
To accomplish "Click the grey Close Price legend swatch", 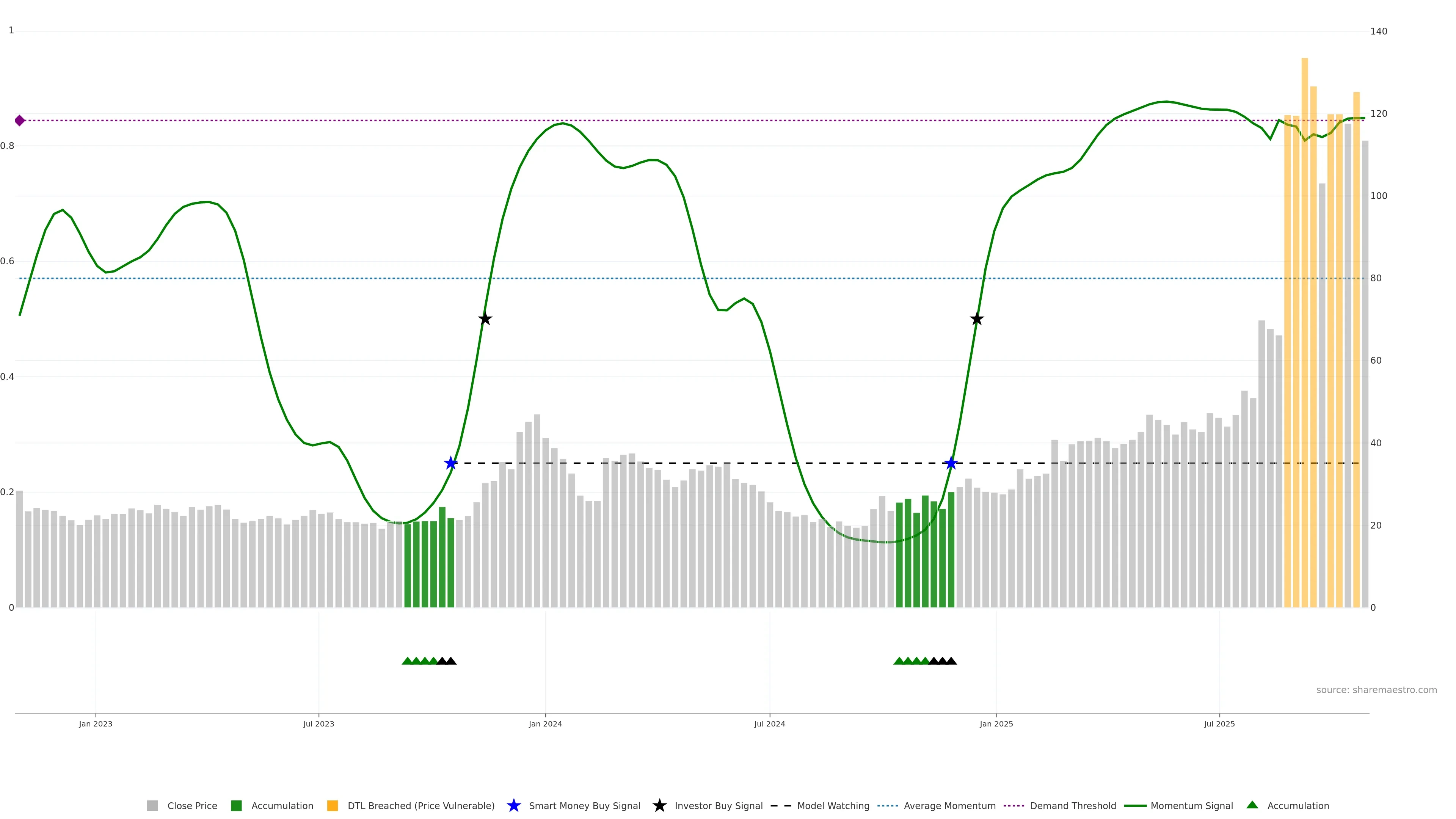I will pyautogui.click(x=152, y=806).
